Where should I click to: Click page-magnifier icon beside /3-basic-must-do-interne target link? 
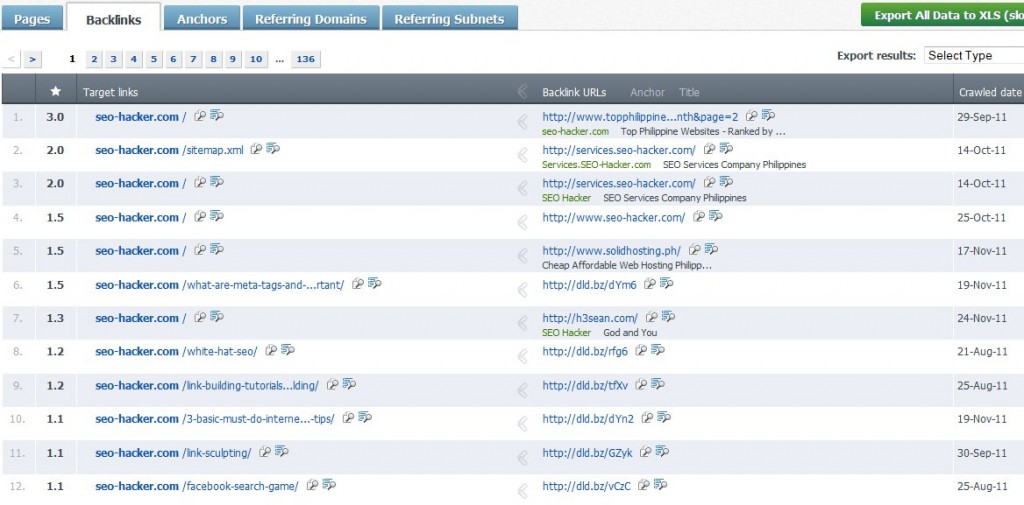pyautogui.click(x=348, y=417)
